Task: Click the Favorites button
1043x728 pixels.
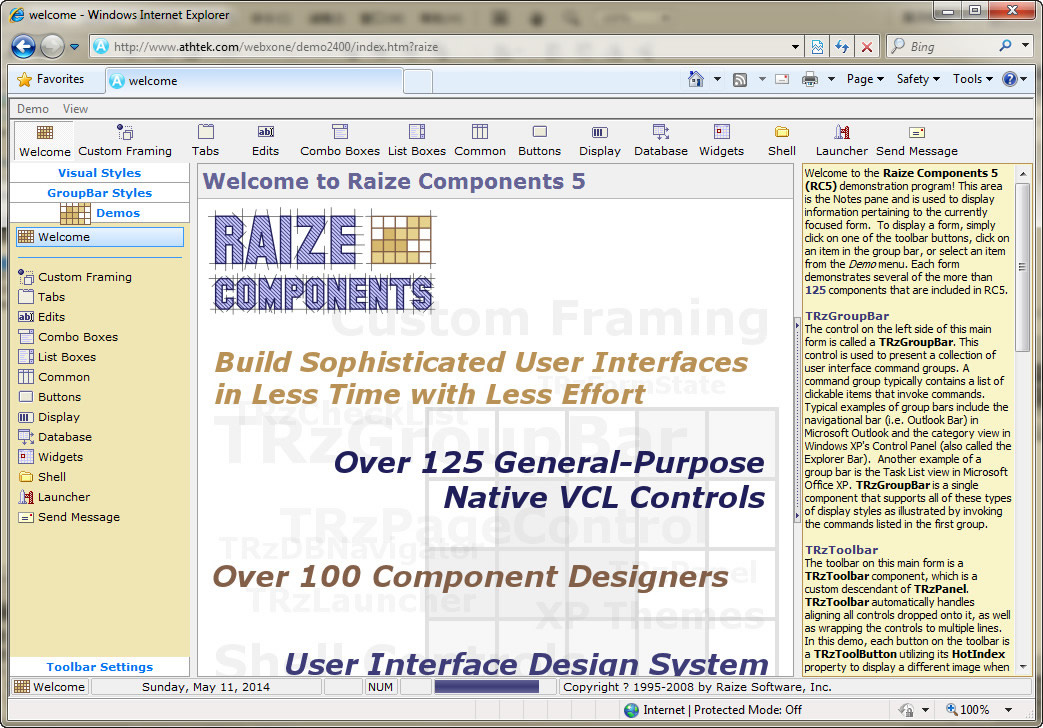Action: click(51, 79)
